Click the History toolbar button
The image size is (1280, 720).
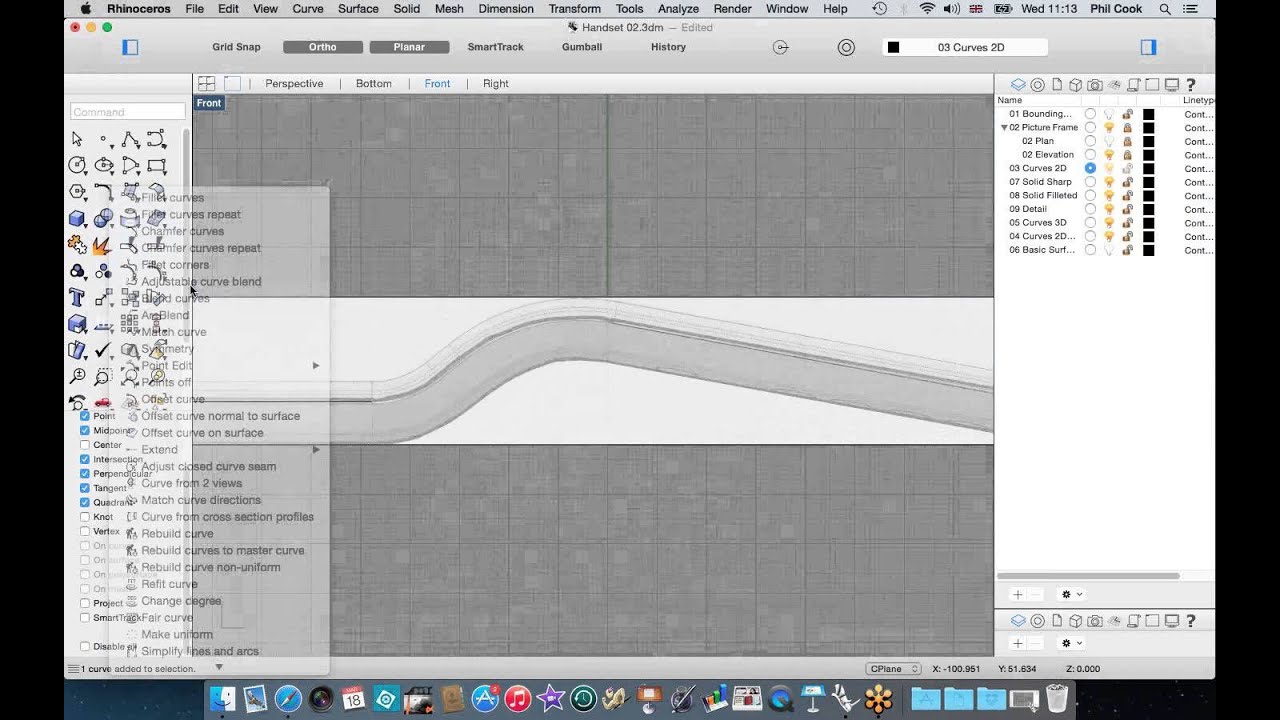coord(668,47)
